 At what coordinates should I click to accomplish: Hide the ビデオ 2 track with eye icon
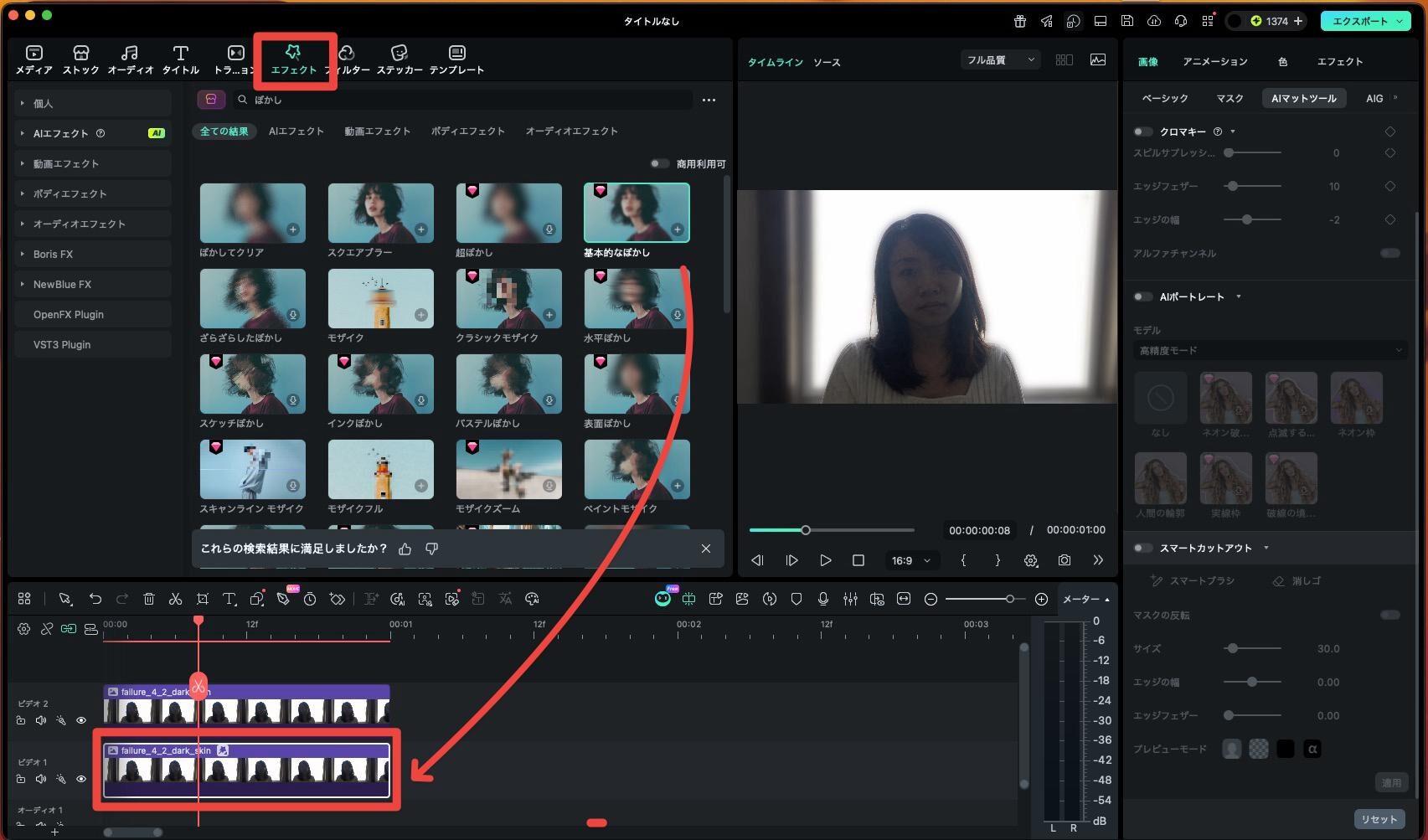pyautogui.click(x=81, y=720)
